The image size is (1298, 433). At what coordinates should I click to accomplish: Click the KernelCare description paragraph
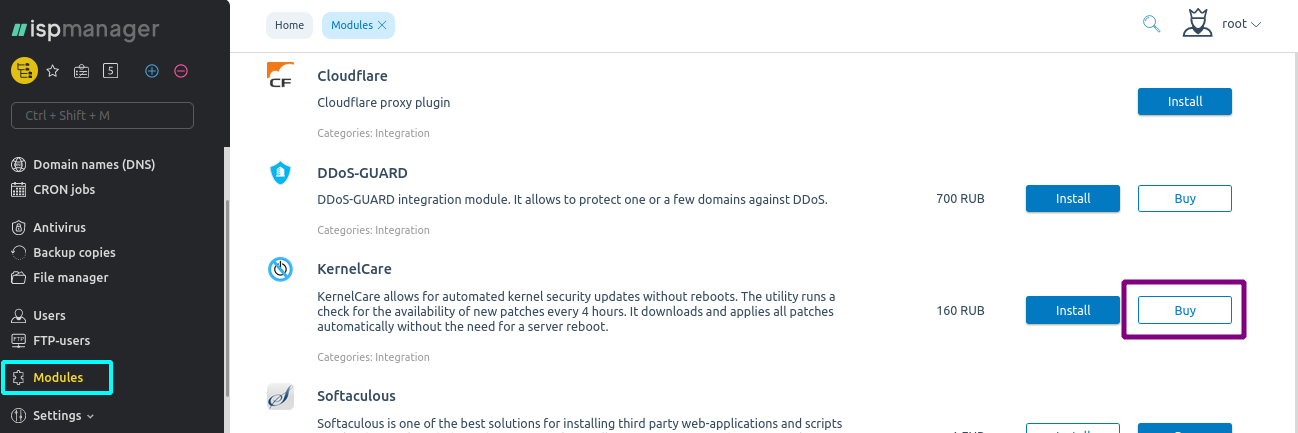pyautogui.click(x=576, y=312)
